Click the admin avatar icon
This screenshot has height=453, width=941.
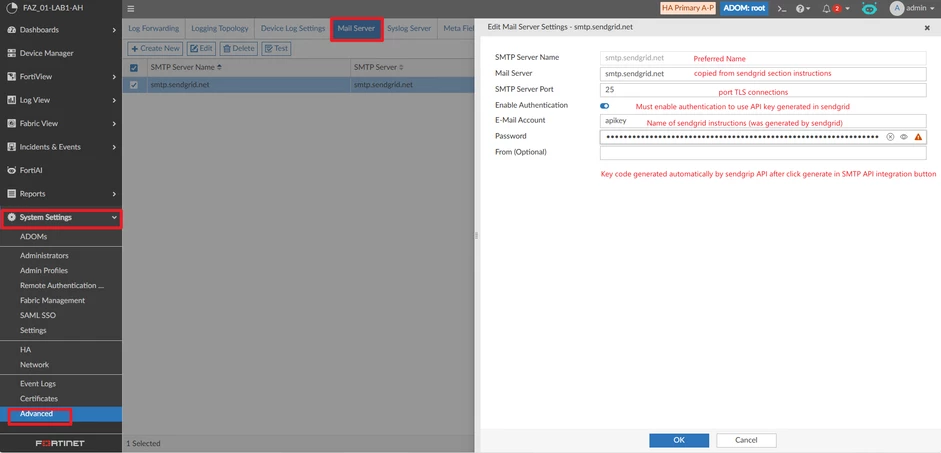(897, 8)
